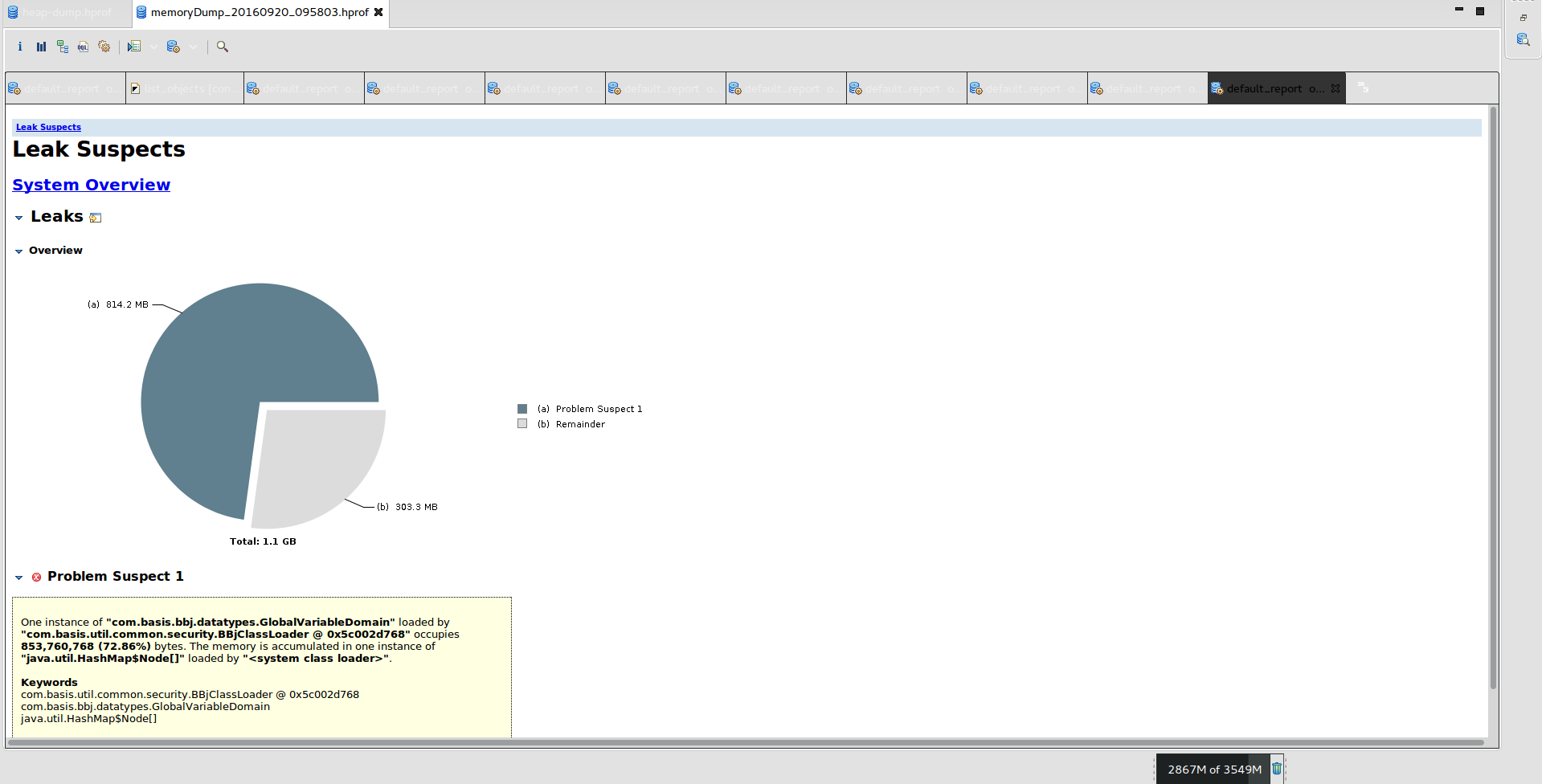Close the memoryDump_20160920_095803.hprof editor tab
This screenshot has width=1542, height=784.
tap(378, 12)
